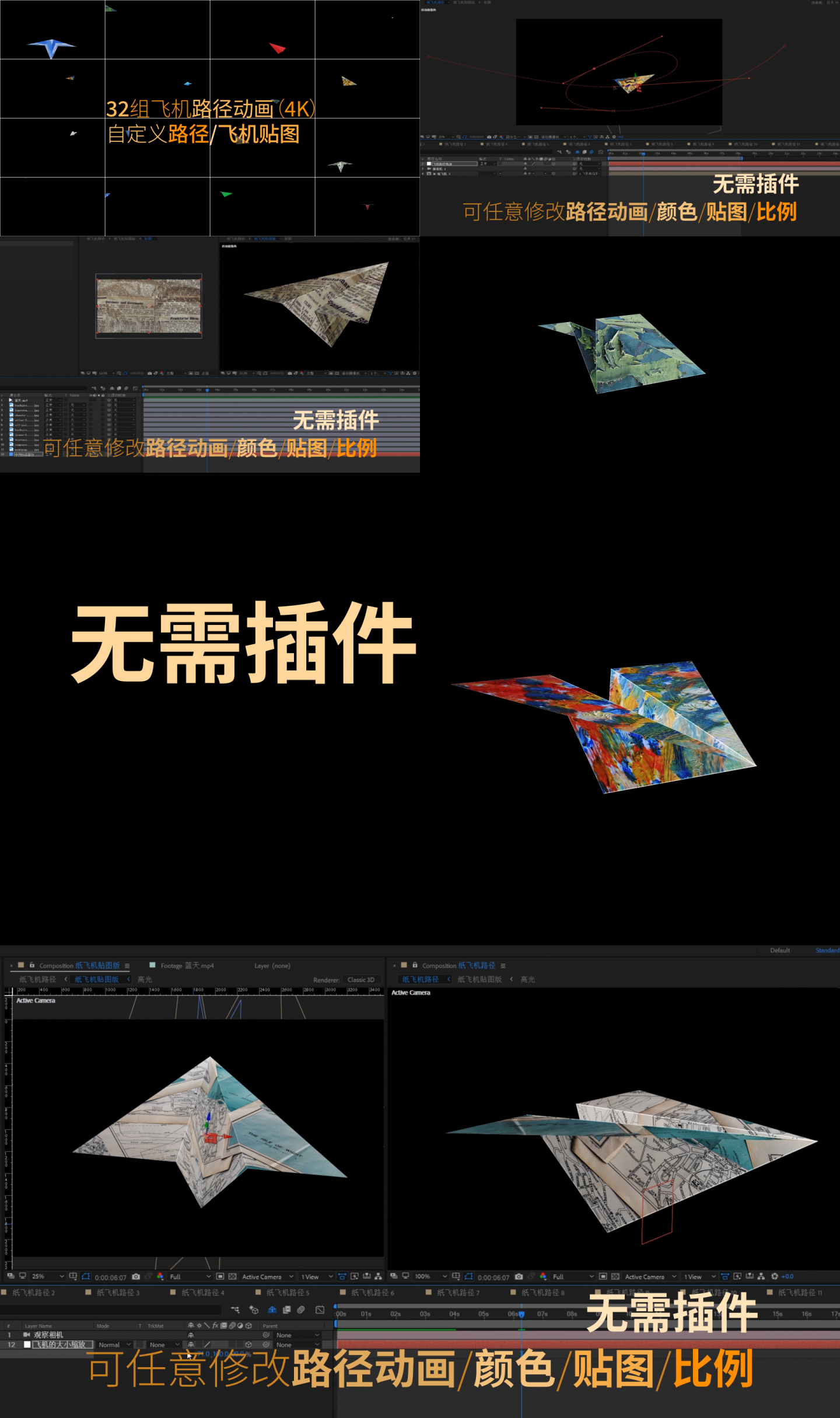This screenshot has width=840, height=1418.
Task: Click fast previews icon in left viewer
Action: [354, 1276]
